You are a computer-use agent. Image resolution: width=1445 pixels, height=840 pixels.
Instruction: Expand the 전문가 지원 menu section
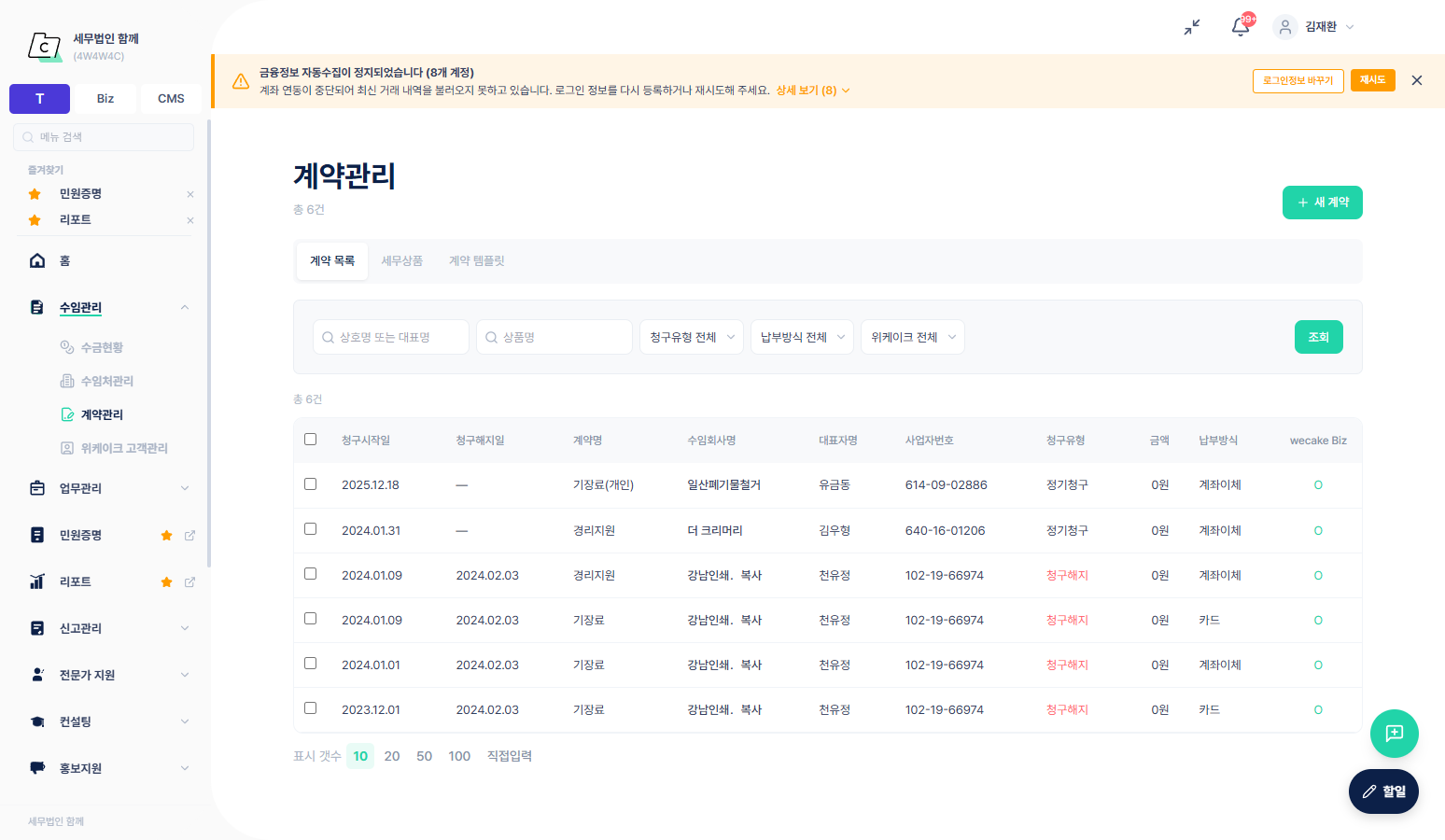[x=185, y=675]
